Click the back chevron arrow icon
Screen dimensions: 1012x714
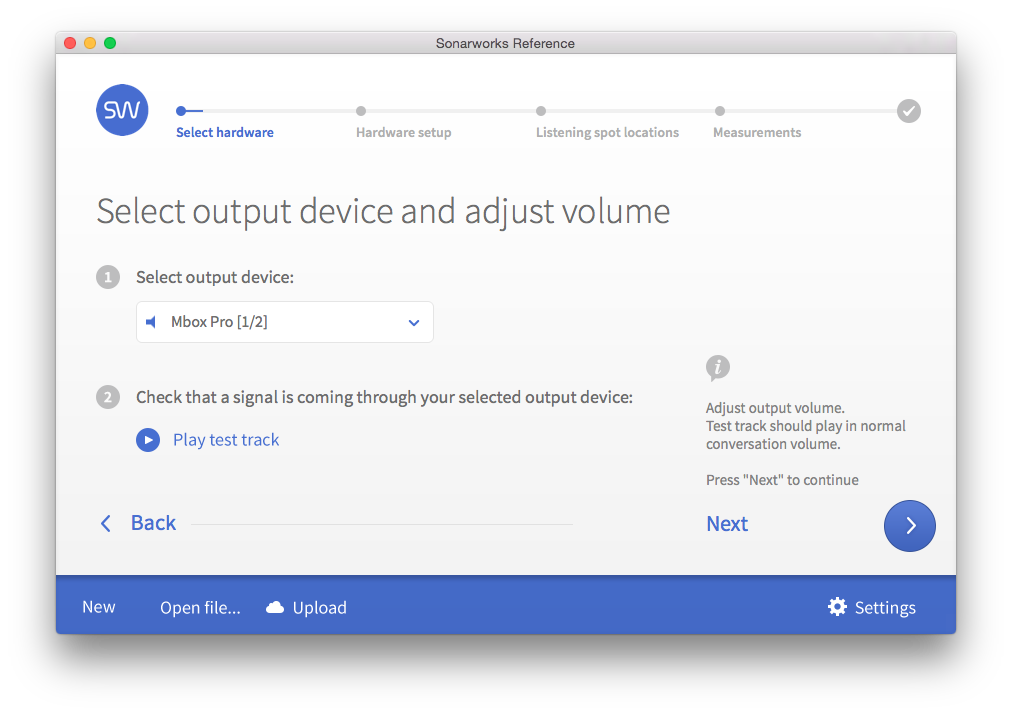point(106,524)
